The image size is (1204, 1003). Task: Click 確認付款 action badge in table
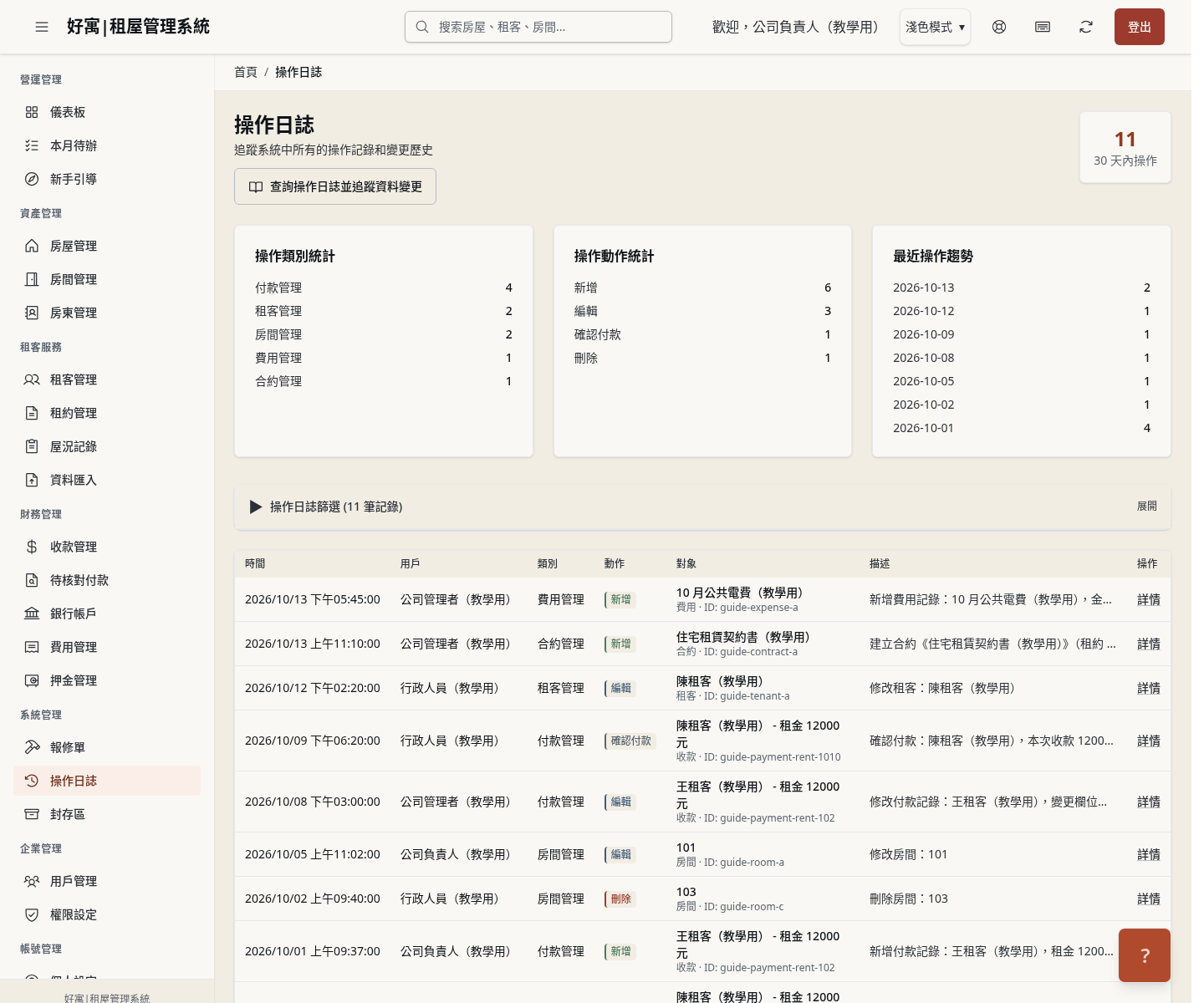[630, 741]
